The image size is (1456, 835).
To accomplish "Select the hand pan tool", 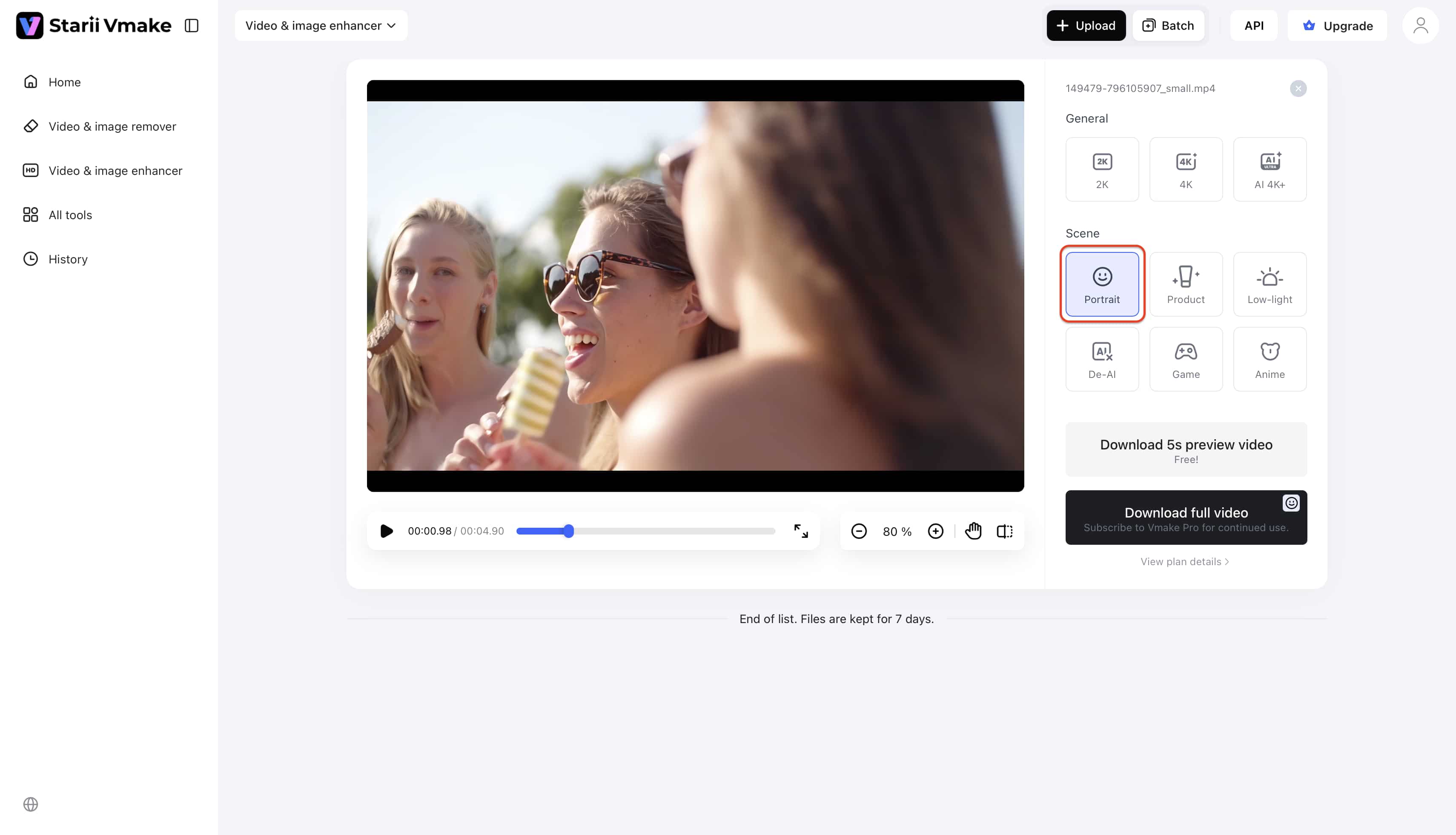I will coord(973,531).
